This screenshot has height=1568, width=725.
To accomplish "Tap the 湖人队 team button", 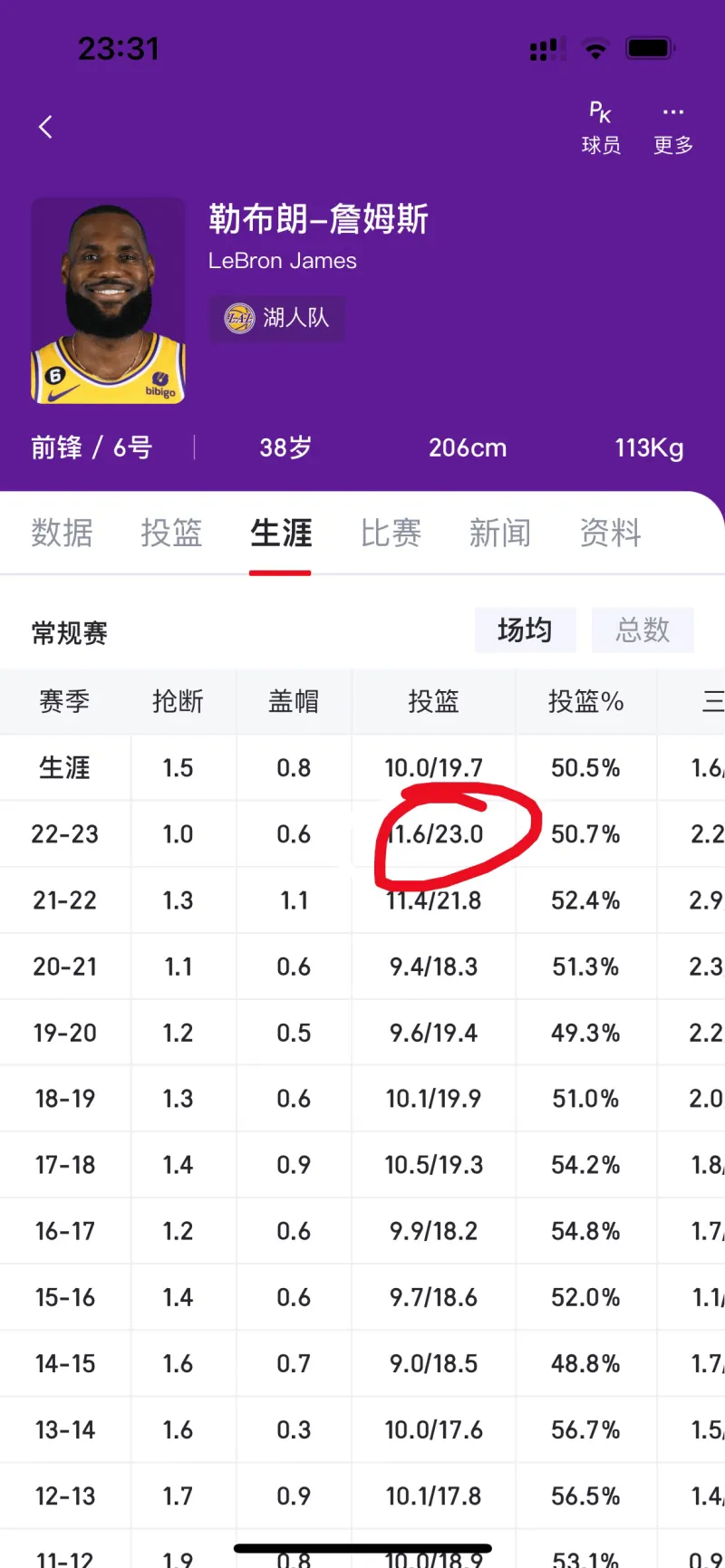I will [276, 318].
